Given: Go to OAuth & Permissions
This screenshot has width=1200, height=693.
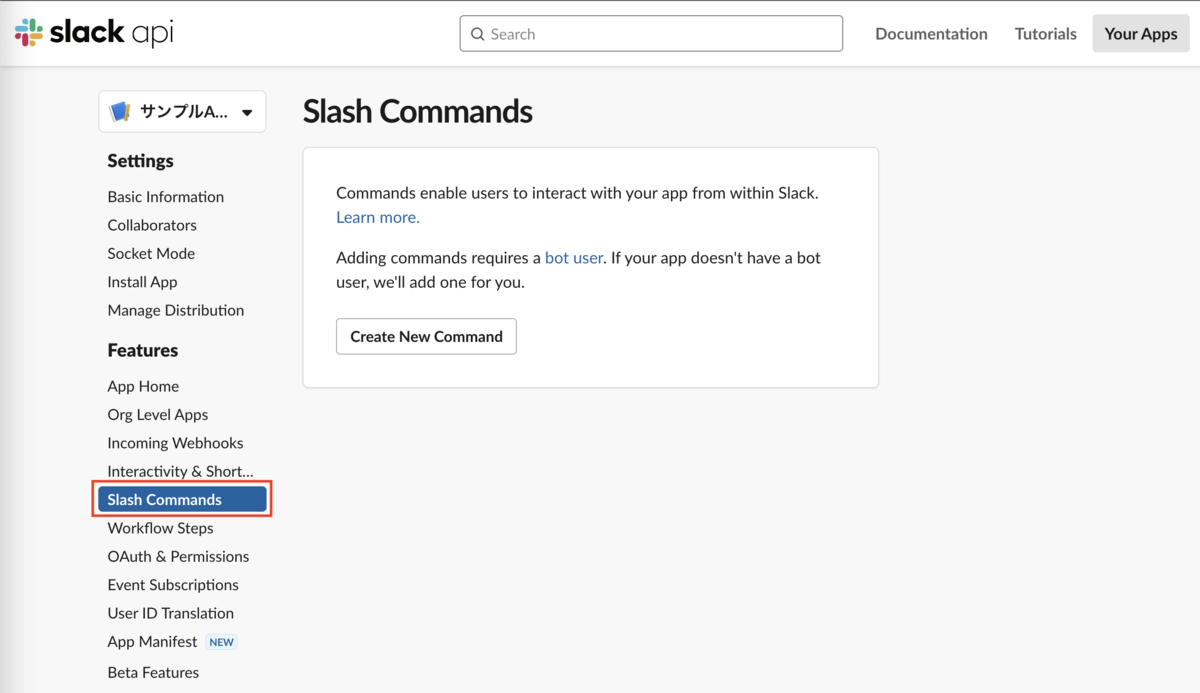Looking at the screenshot, I should tap(178, 556).
